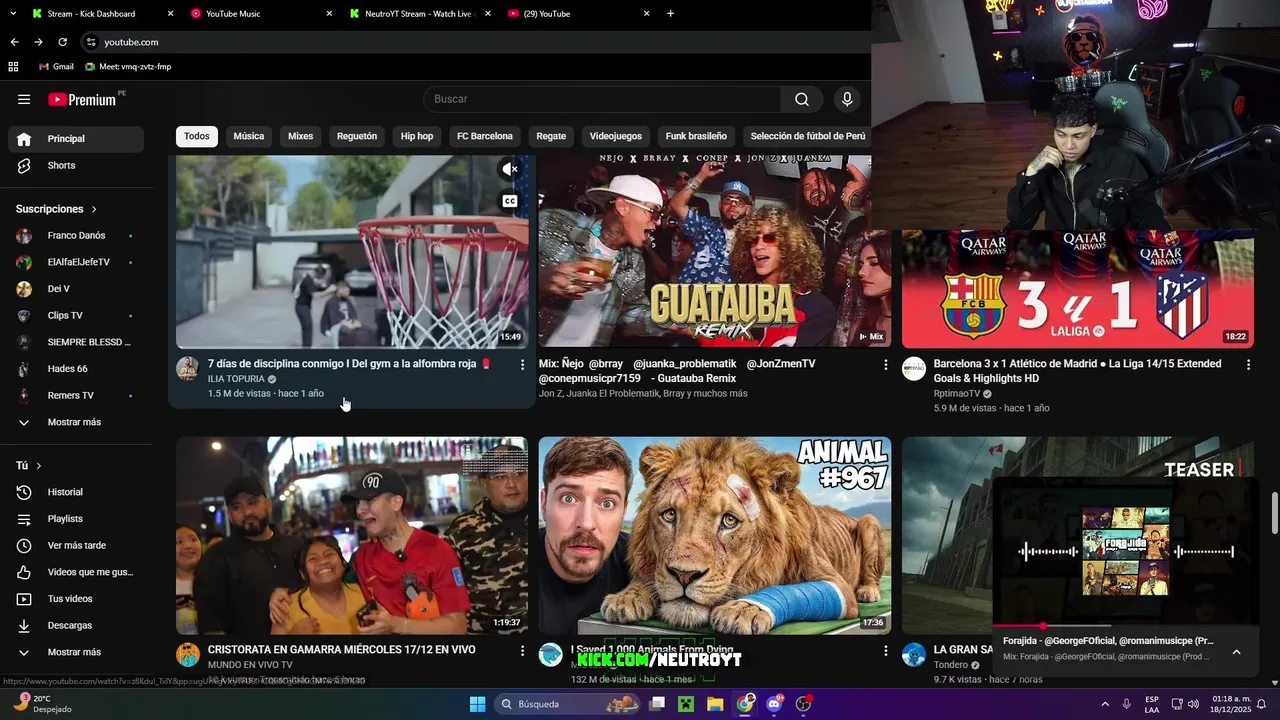Image resolution: width=1280 pixels, height=720 pixels.
Task: Open the Meet vmq-zvtz-fmp bookmark
Action: (x=128, y=66)
